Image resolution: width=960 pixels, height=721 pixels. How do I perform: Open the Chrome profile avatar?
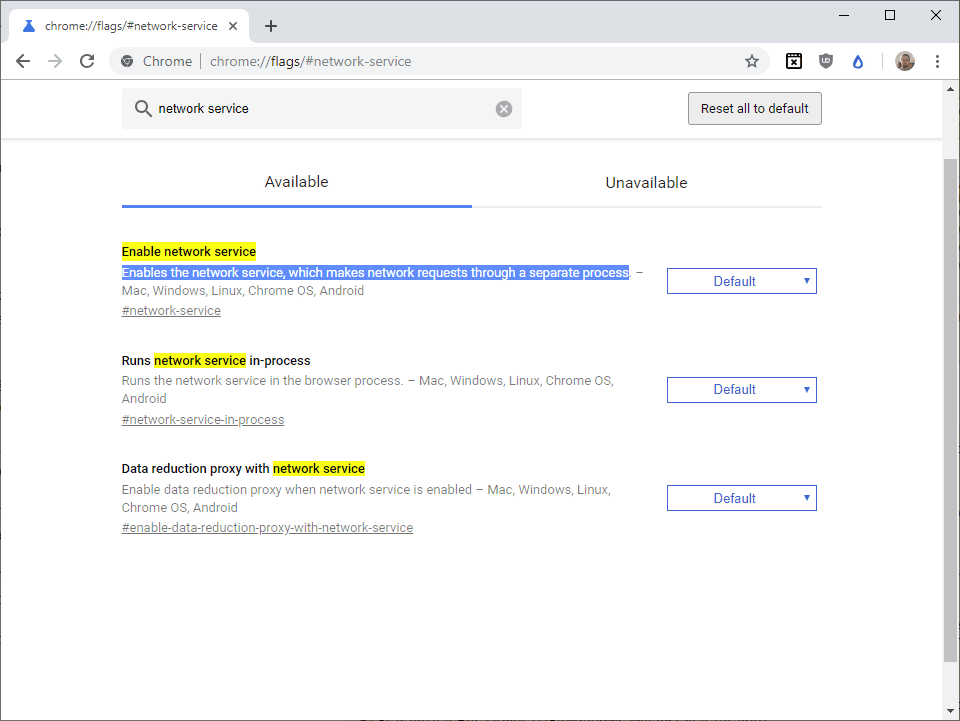point(904,61)
